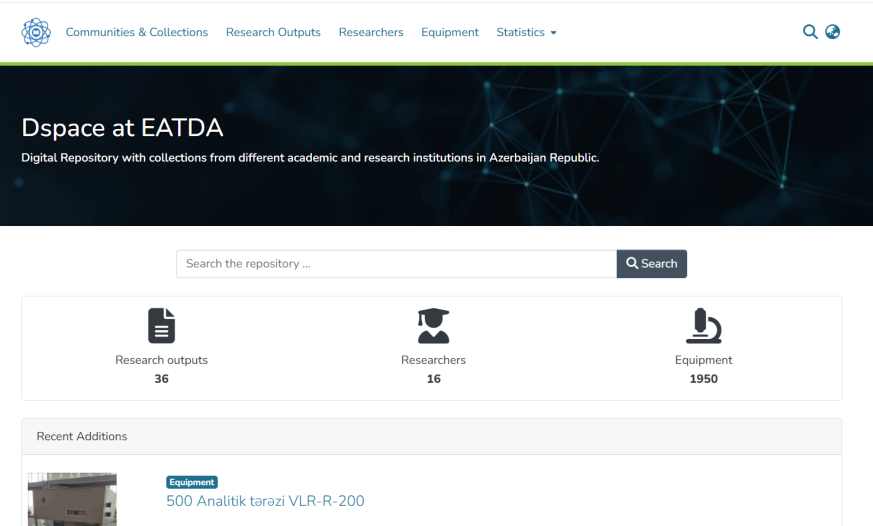This screenshot has height=526, width=873.
Task: Click the Research outputs count 36
Action: pos(162,379)
